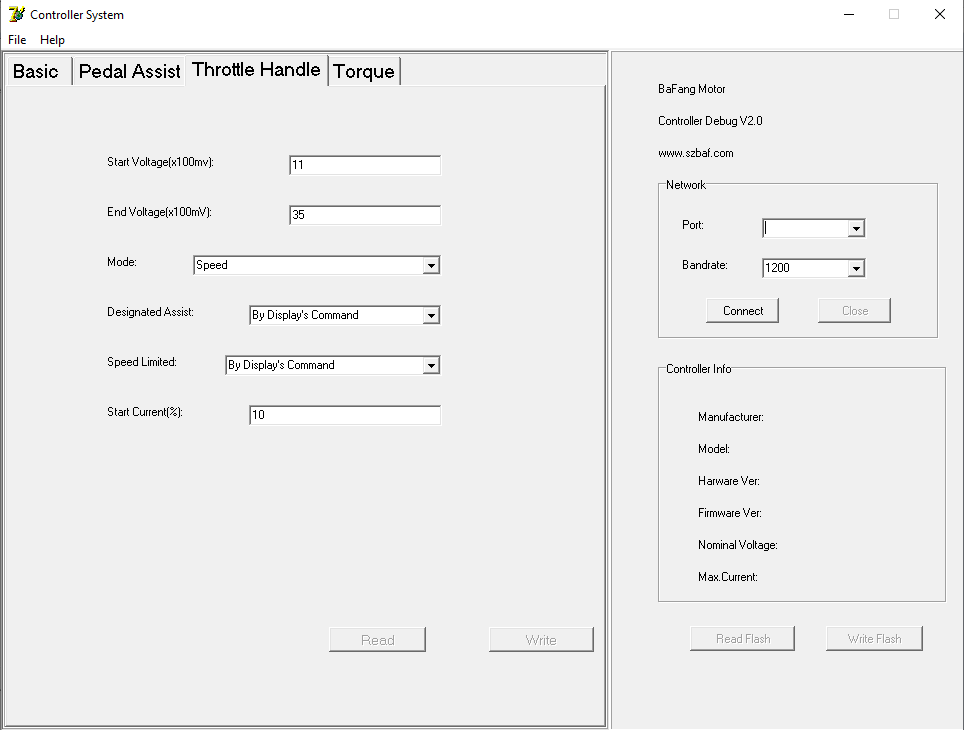Click the Start Voltage input field
The width and height of the screenshot is (964, 730).
(x=364, y=165)
